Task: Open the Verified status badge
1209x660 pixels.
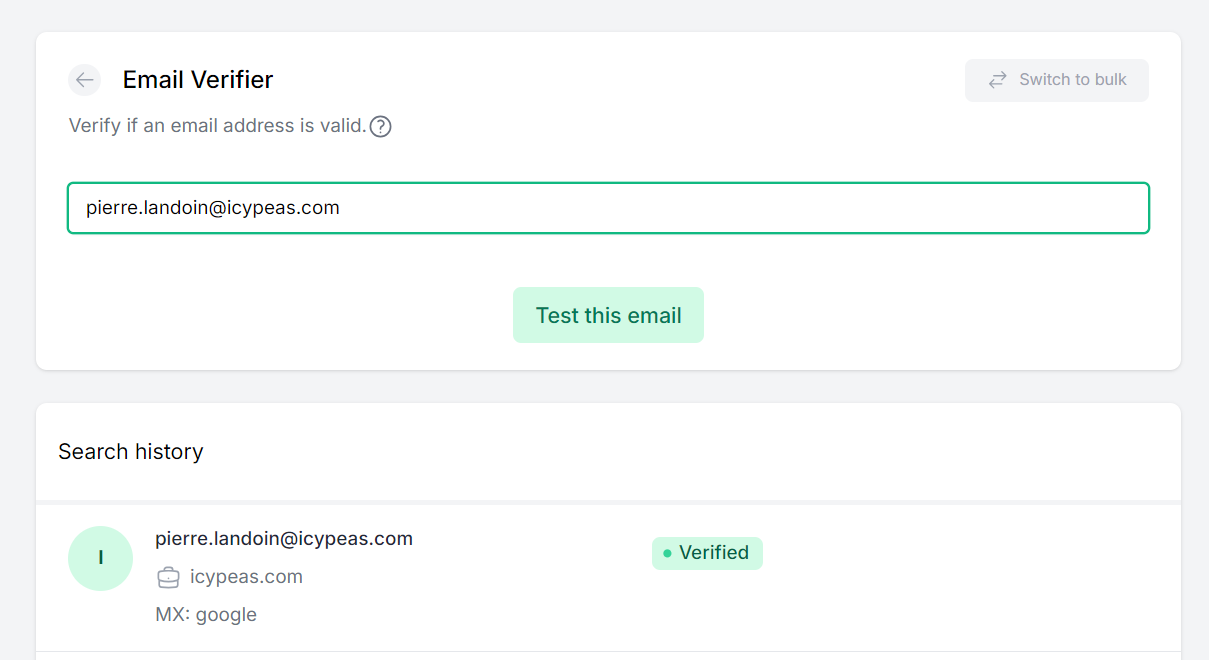Action: point(707,553)
